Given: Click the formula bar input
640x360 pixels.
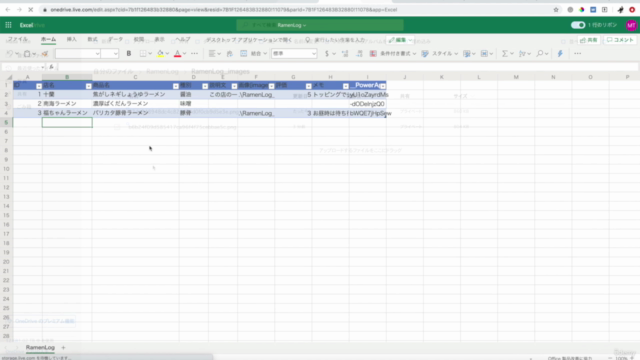Looking at the screenshot, I should click(348, 67).
